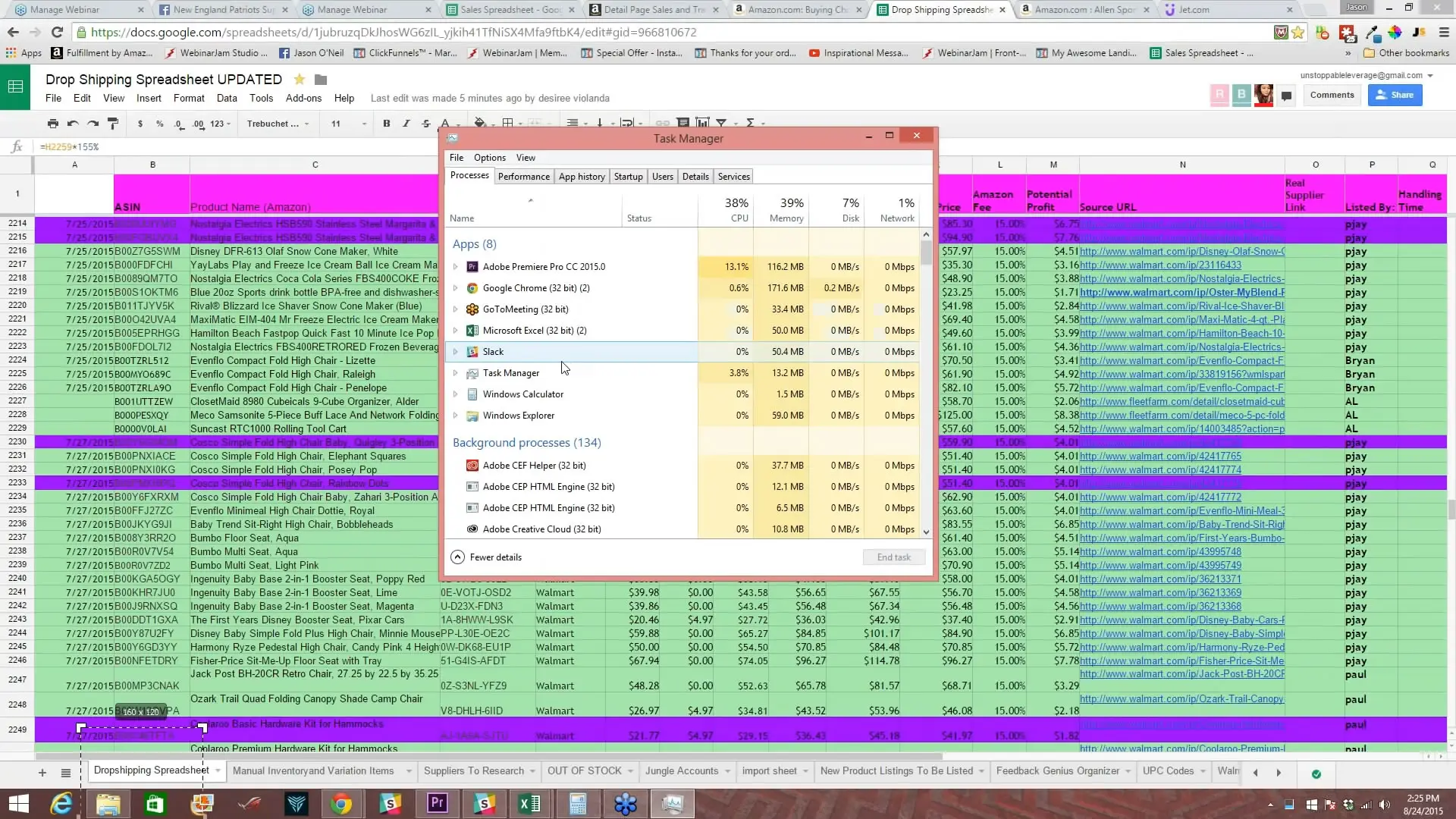Click the print icon in Sheets toolbar
The height and width of the screenshot is (819, 1456).
point(52,124)
